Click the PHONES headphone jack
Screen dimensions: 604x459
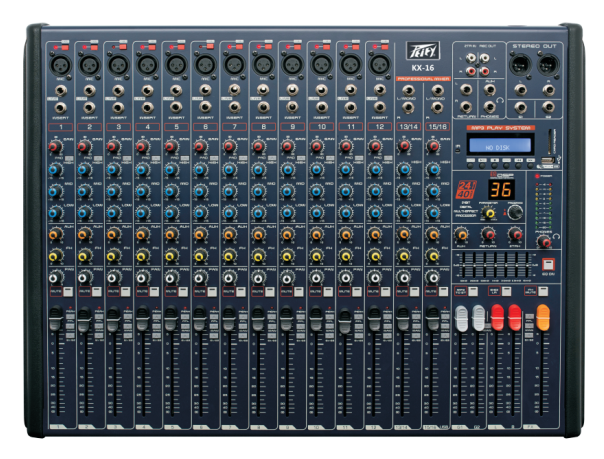point(489,106)
